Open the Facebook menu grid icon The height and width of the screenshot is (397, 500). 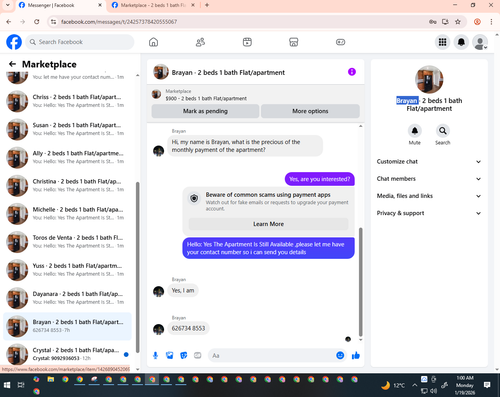pos(442,42)
